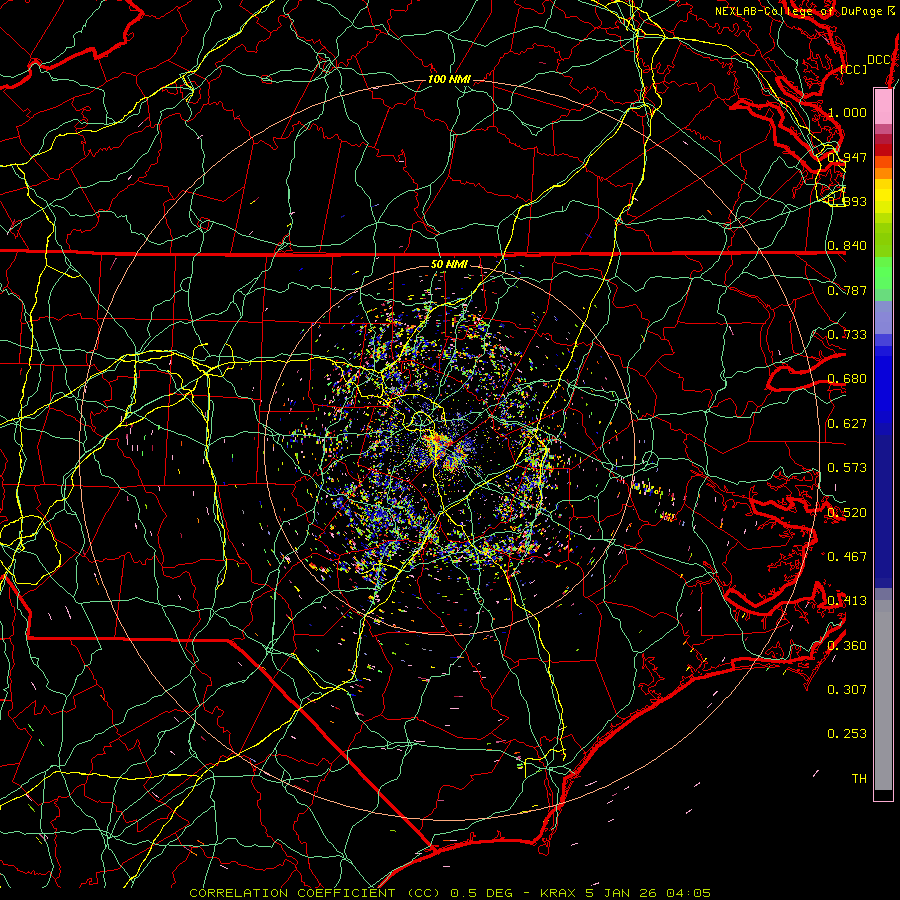Click the KRAX radar site identifier
The width and height of the screenshot is (900, 900).
560,893
